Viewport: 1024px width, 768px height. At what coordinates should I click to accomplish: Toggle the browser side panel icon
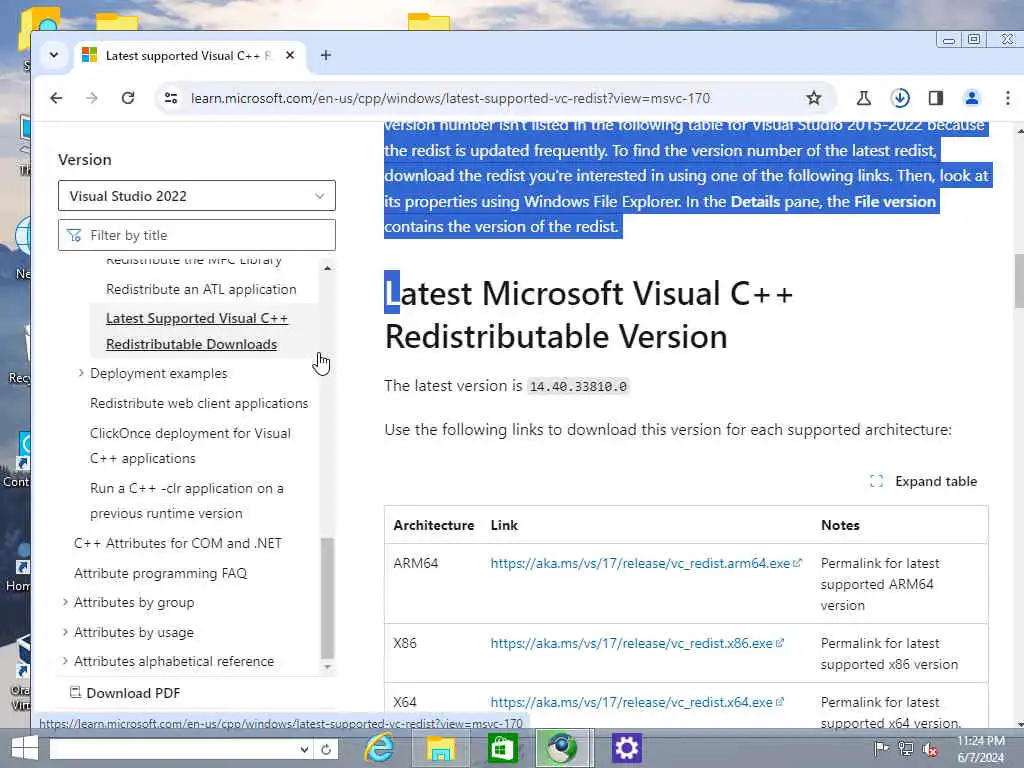(936, 98)
